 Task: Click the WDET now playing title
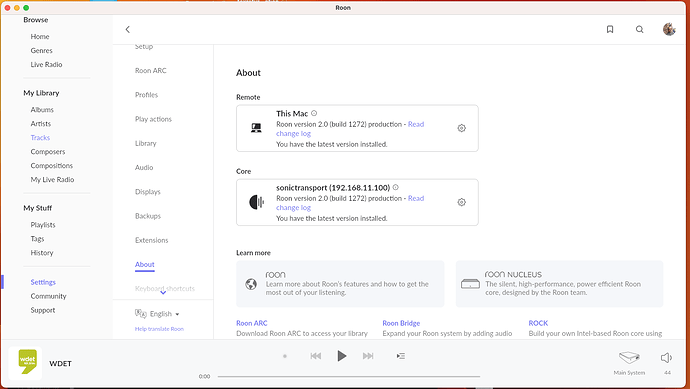tap(60, 363)
